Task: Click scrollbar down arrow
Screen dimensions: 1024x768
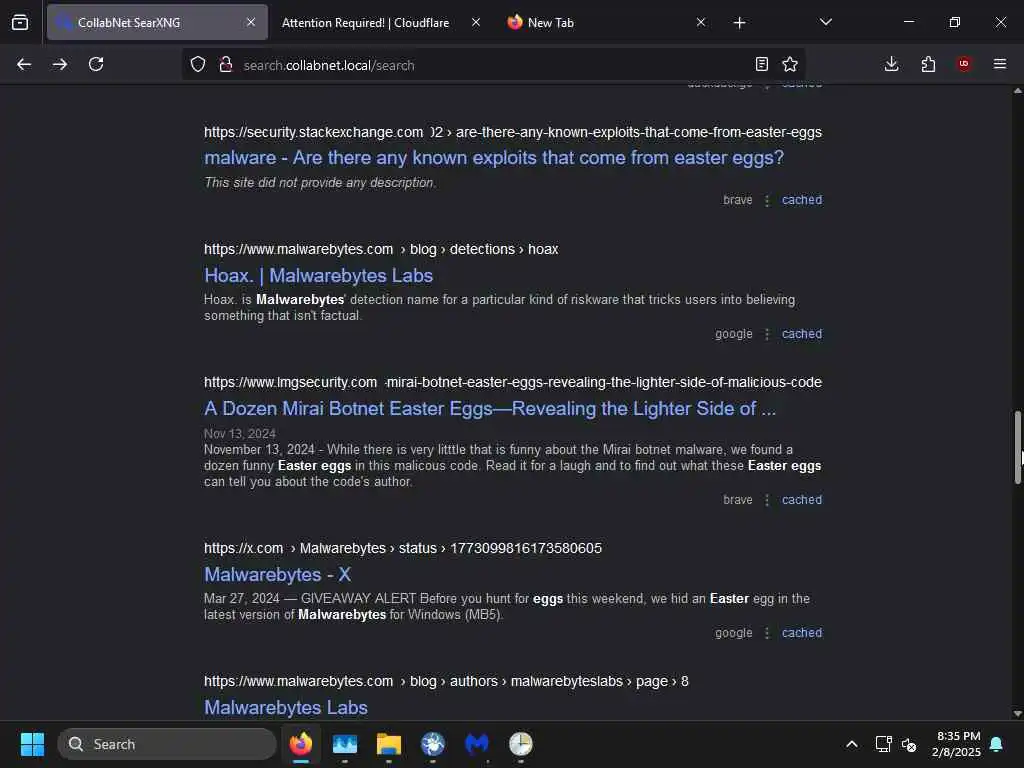Action: click(x=1017, y=713)
